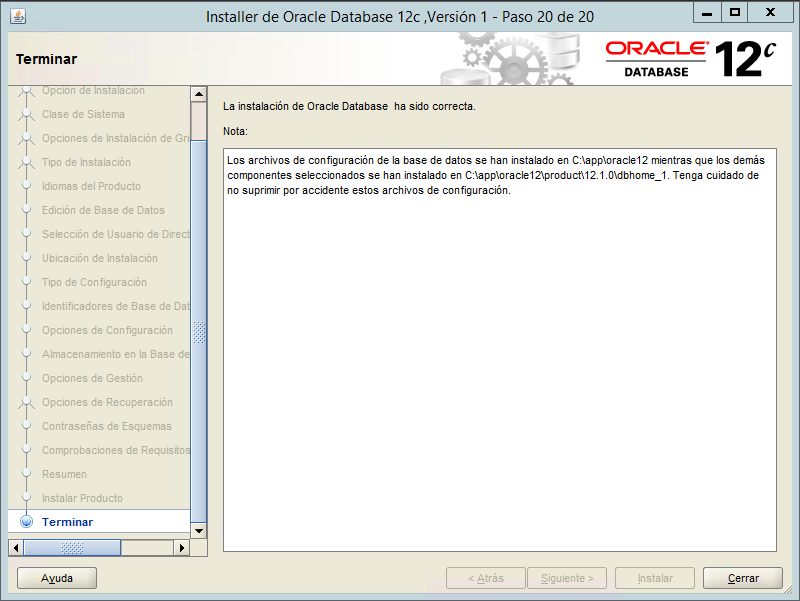Click the 'Nota:' label
800x601 pixels.
(235, 131)
